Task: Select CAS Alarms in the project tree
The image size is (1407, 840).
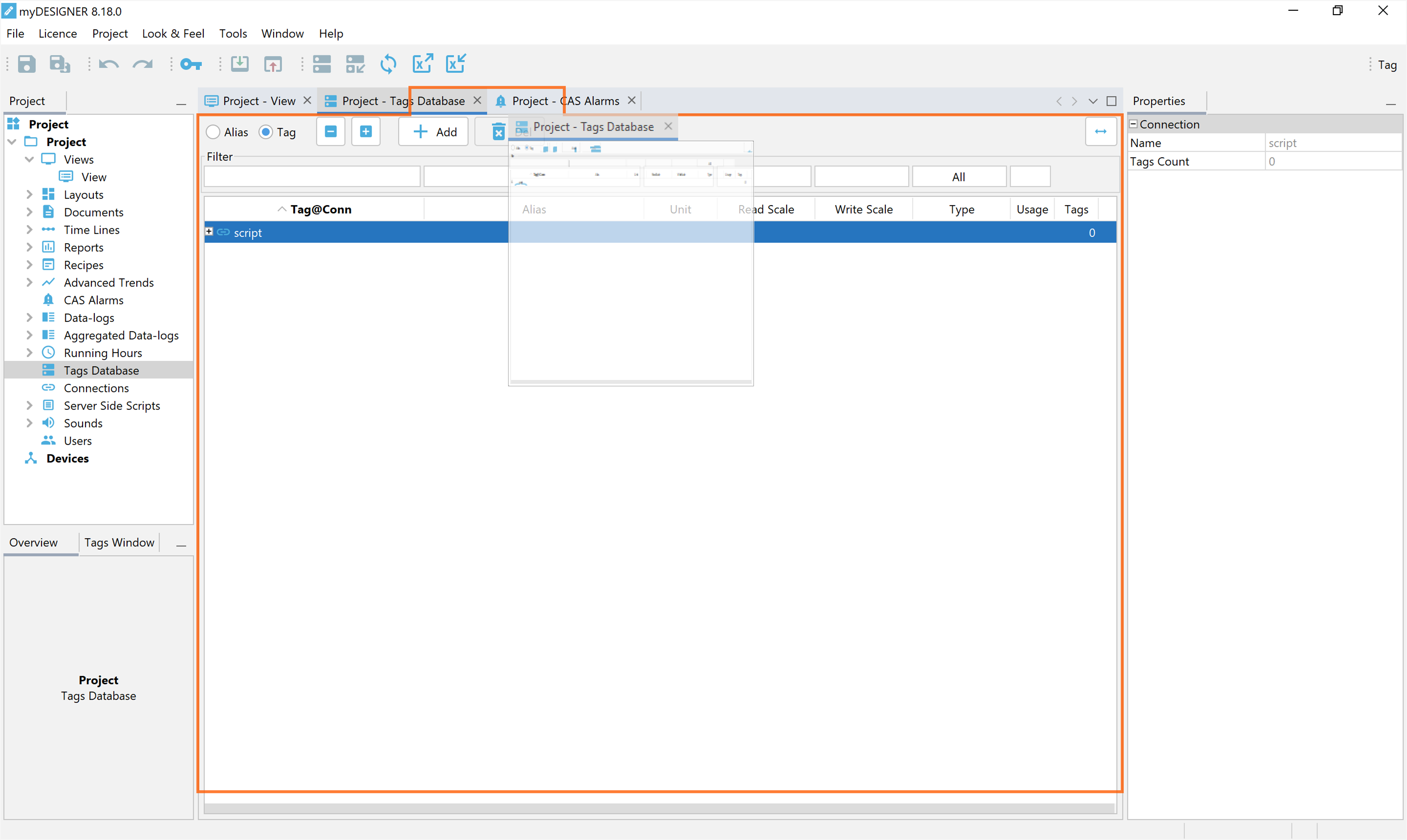Action: click(x=93, y=300)
